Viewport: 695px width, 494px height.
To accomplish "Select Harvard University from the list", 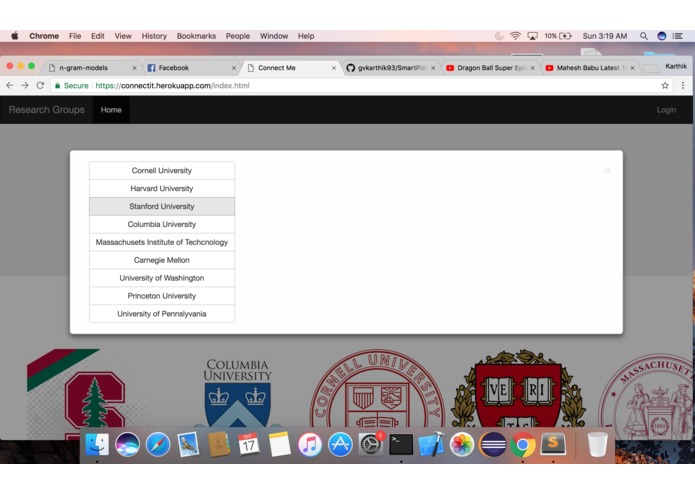I will [162, 189].
